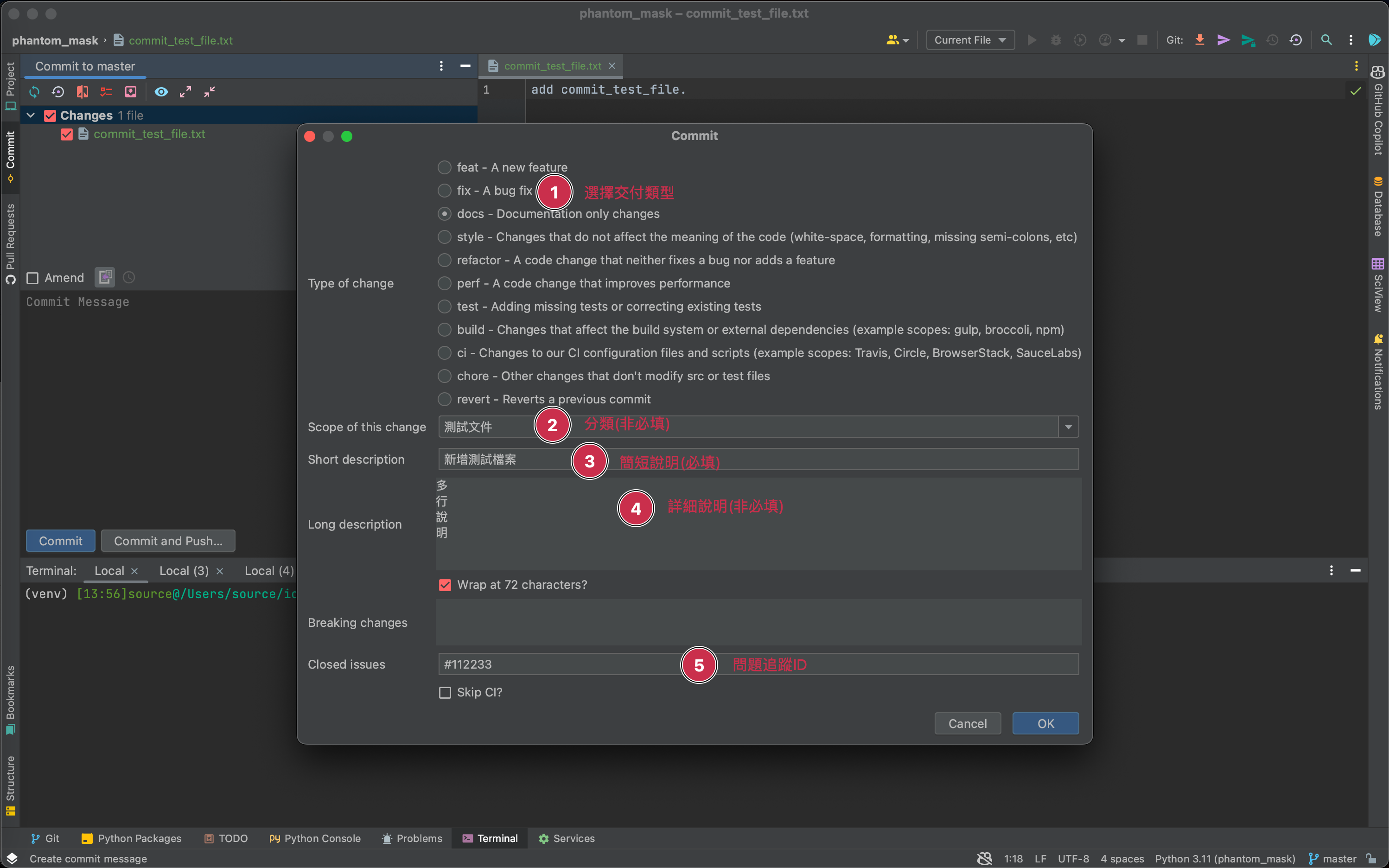The width and height of the screenshot is (1389, 868).
Task: Switch to the Local (3) terminal tab
Action: 184,571
